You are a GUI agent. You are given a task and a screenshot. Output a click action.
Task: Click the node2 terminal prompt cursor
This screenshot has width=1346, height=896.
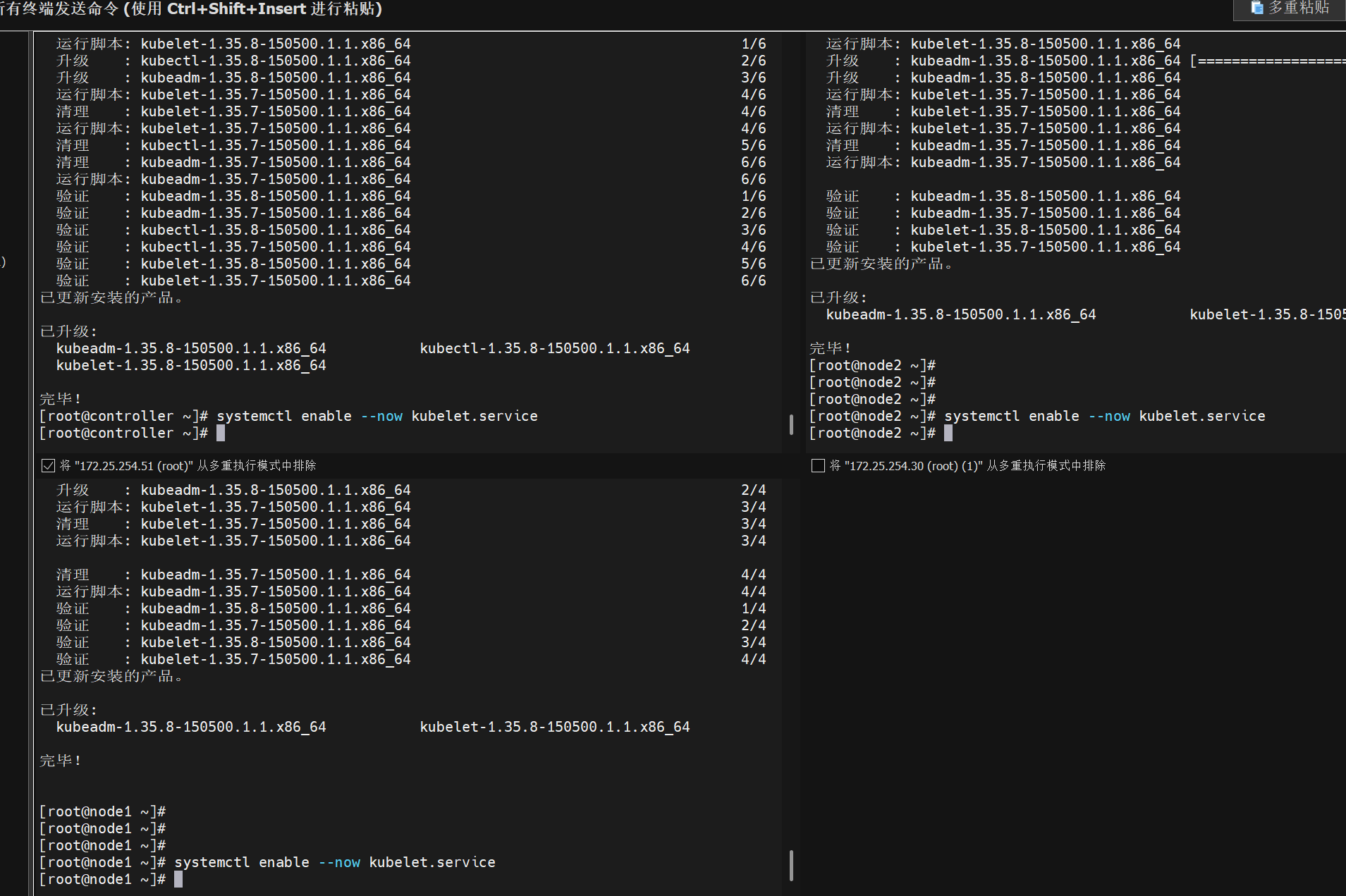pyautogui.click(x=948, y=433)
